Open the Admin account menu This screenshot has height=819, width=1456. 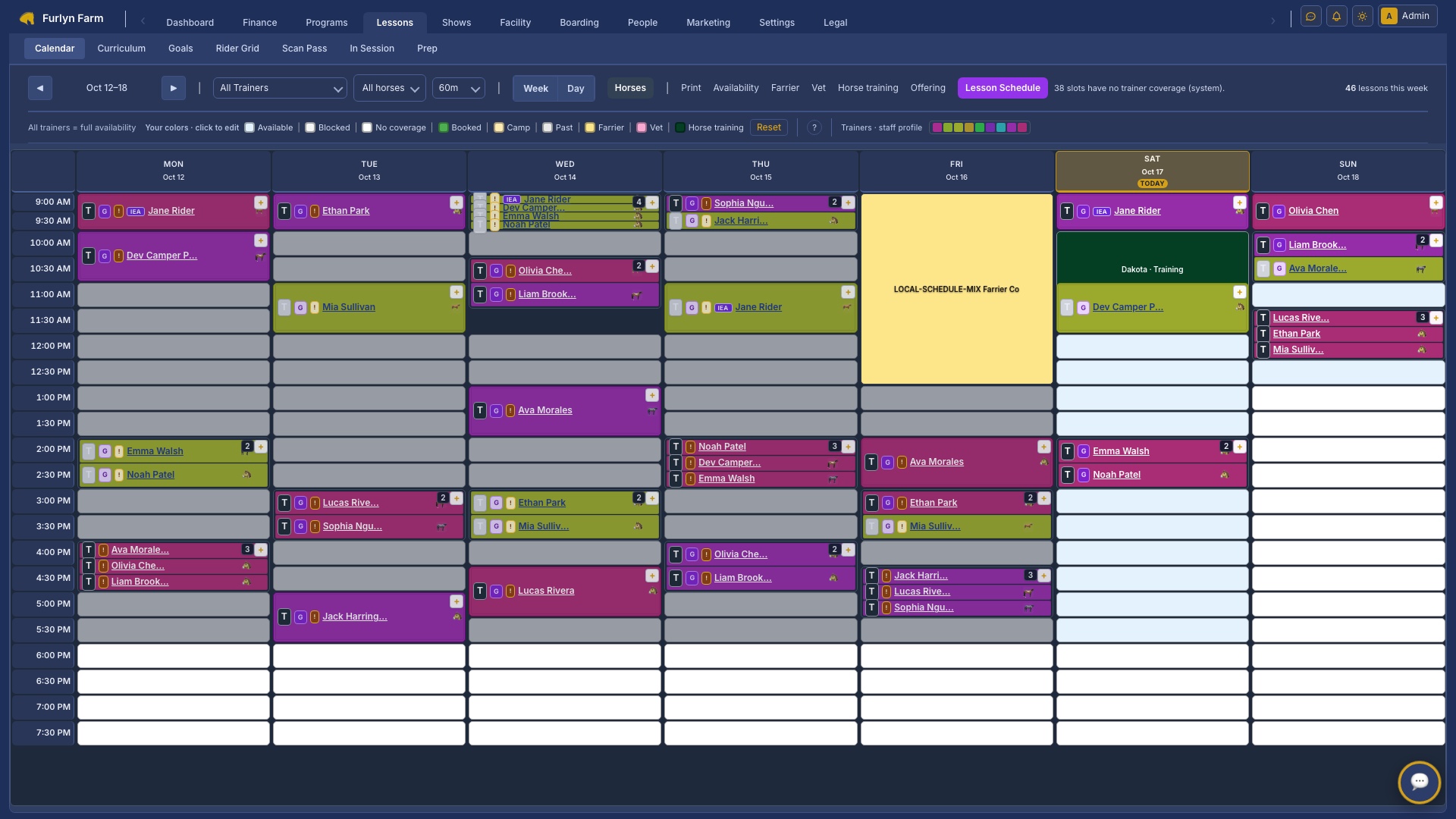click(1407, 16)
